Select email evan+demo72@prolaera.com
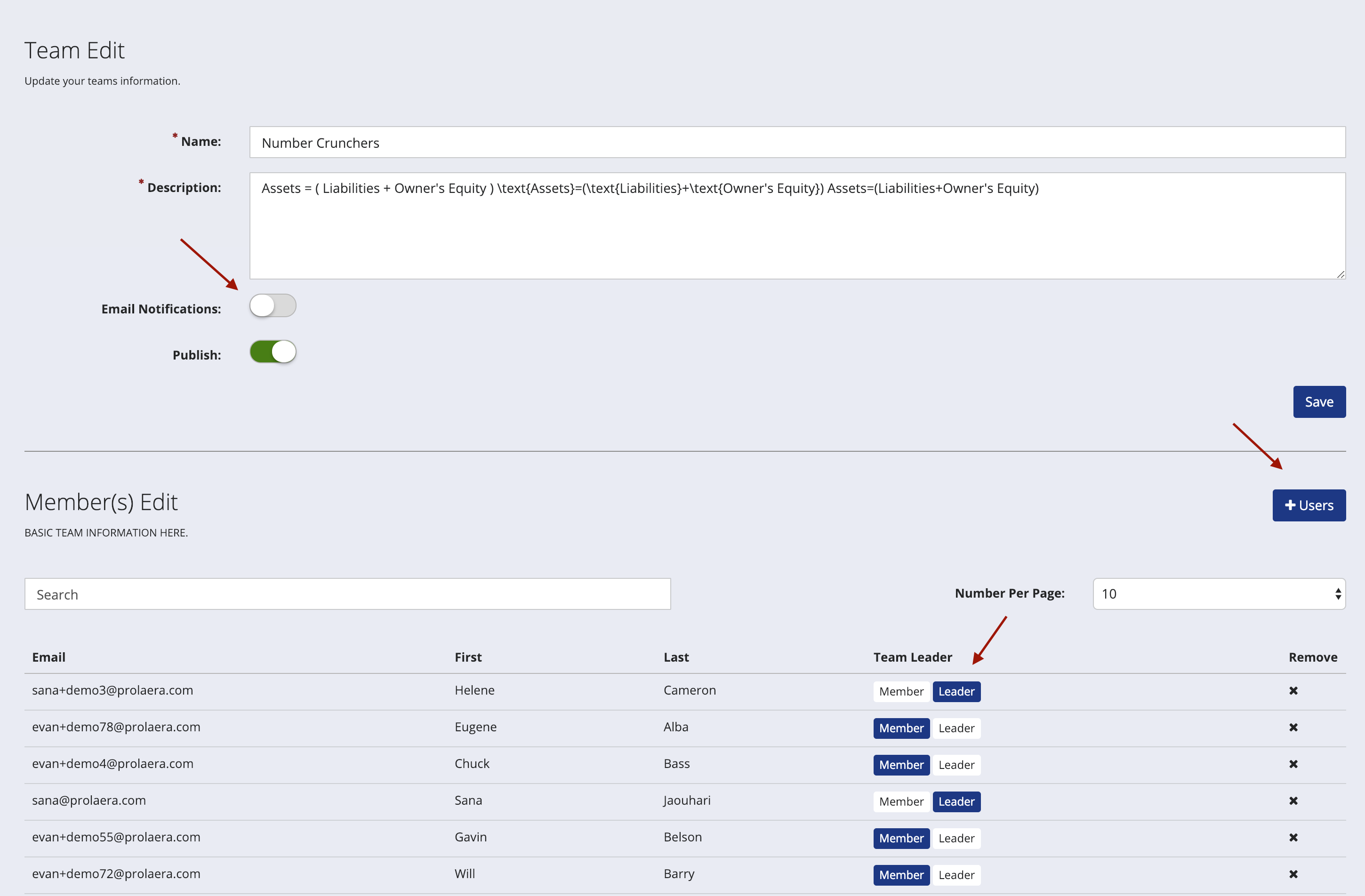 116,873
